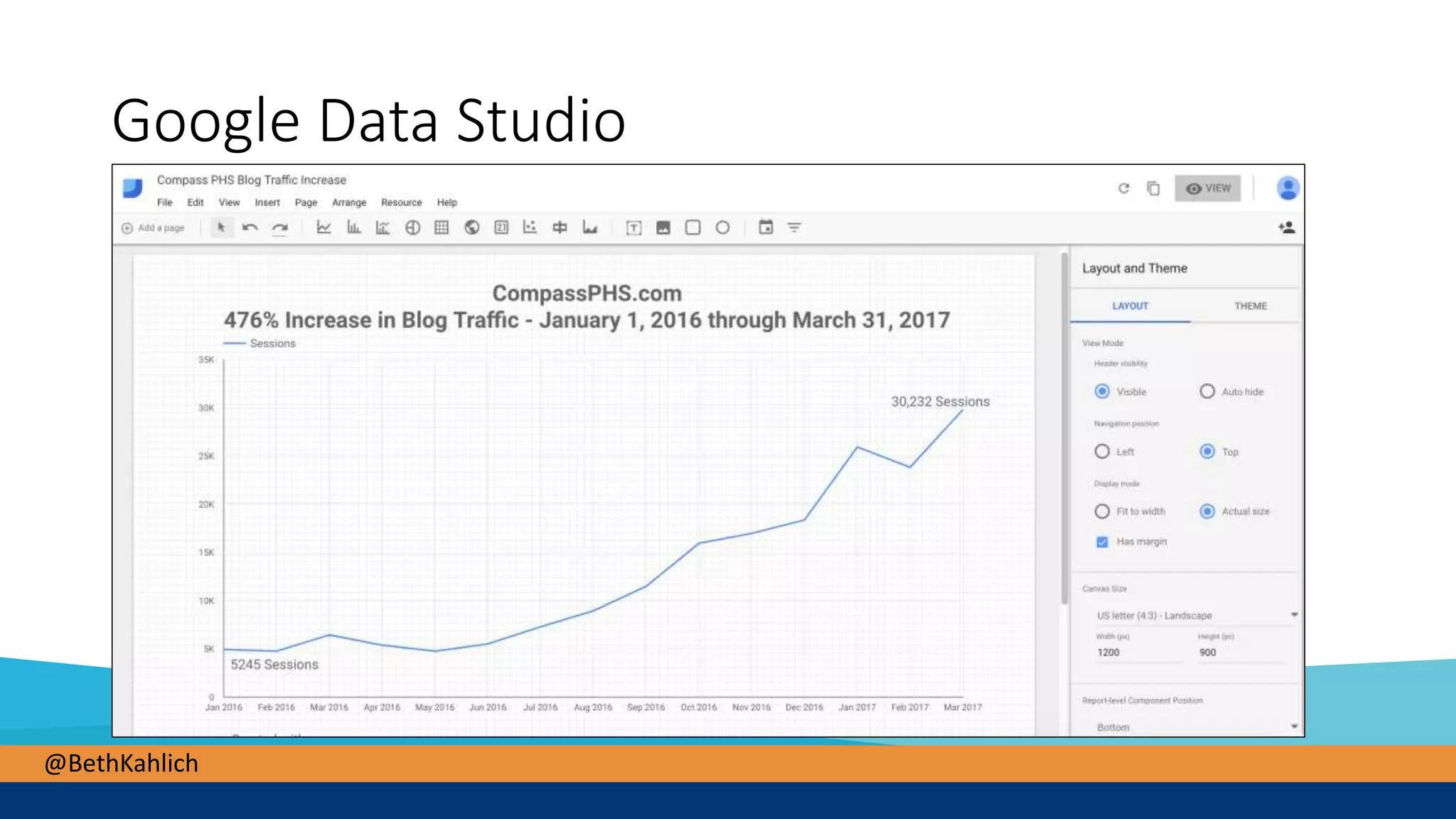Viewport: 1456px width, 819px height.
Task: Switch to the THEME tab
Action: coord(1251,306)
